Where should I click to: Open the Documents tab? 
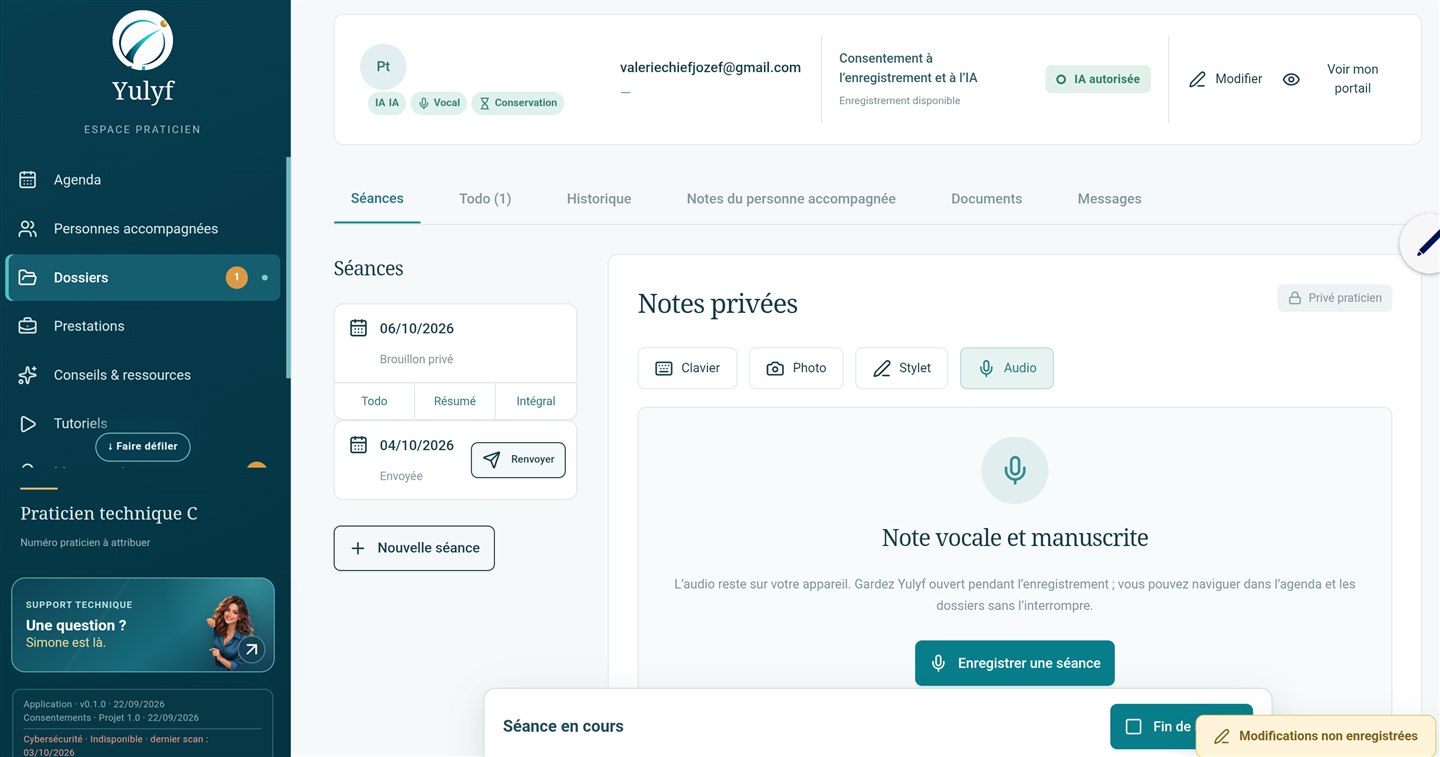point(986,199)
